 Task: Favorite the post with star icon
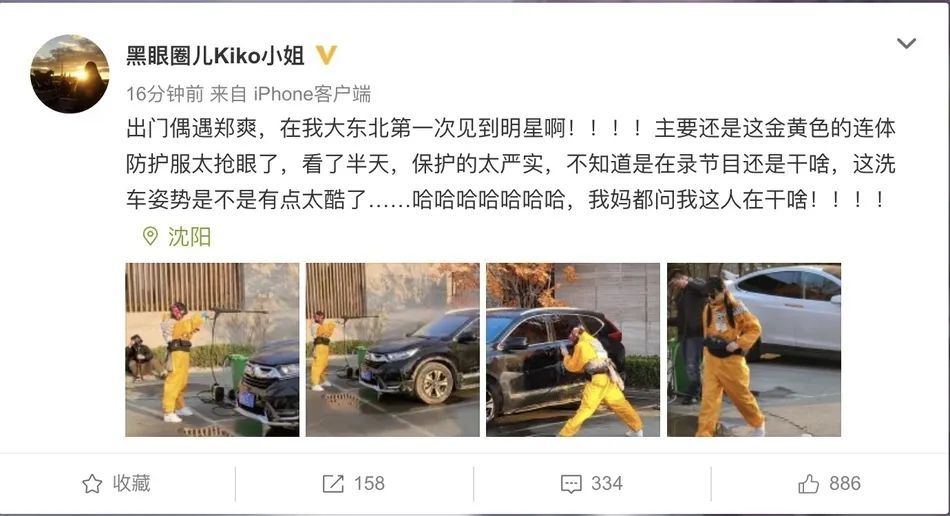(x=92, y=483)
